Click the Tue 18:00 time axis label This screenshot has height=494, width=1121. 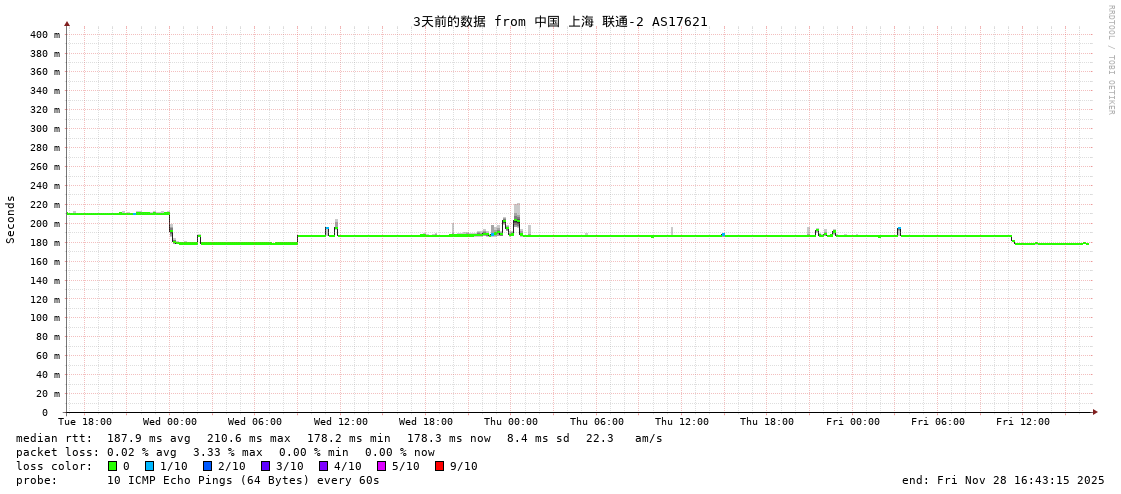85,422
